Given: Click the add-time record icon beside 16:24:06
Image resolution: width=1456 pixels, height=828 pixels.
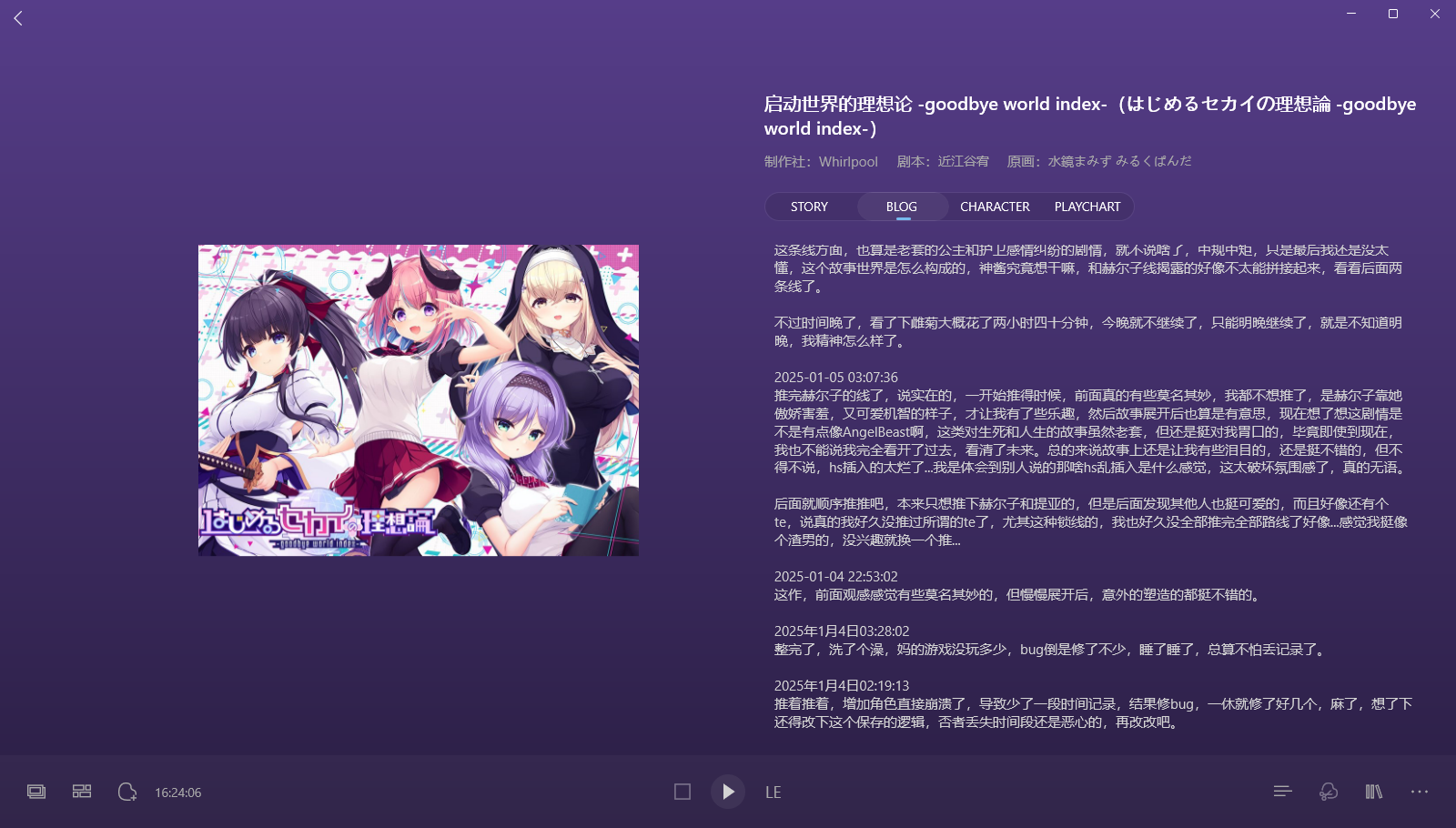Looking at the screenshot, I should click(x=127, y=792).
